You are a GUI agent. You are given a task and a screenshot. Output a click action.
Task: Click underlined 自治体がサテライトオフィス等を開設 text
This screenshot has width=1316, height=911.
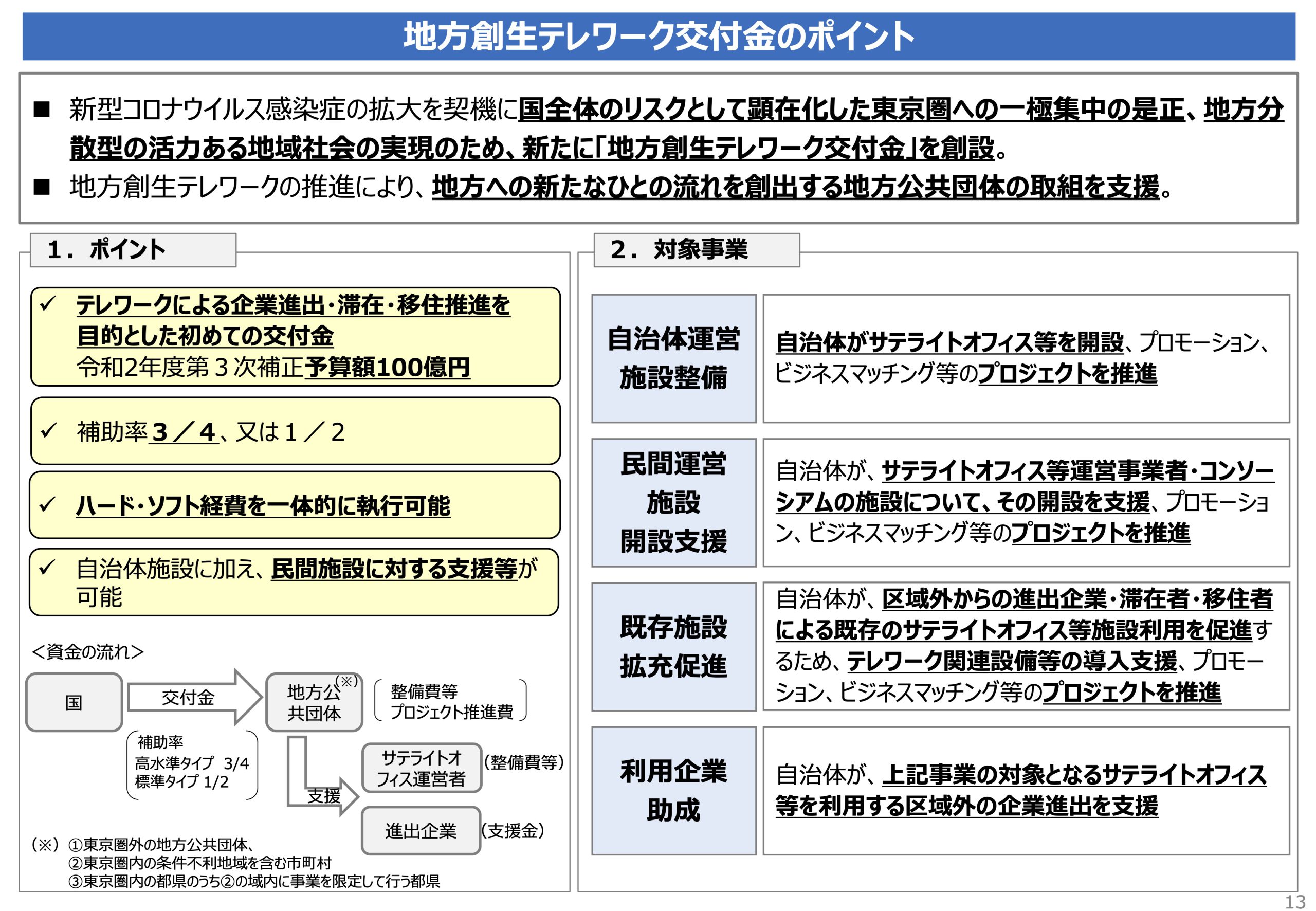coord(949,342)
